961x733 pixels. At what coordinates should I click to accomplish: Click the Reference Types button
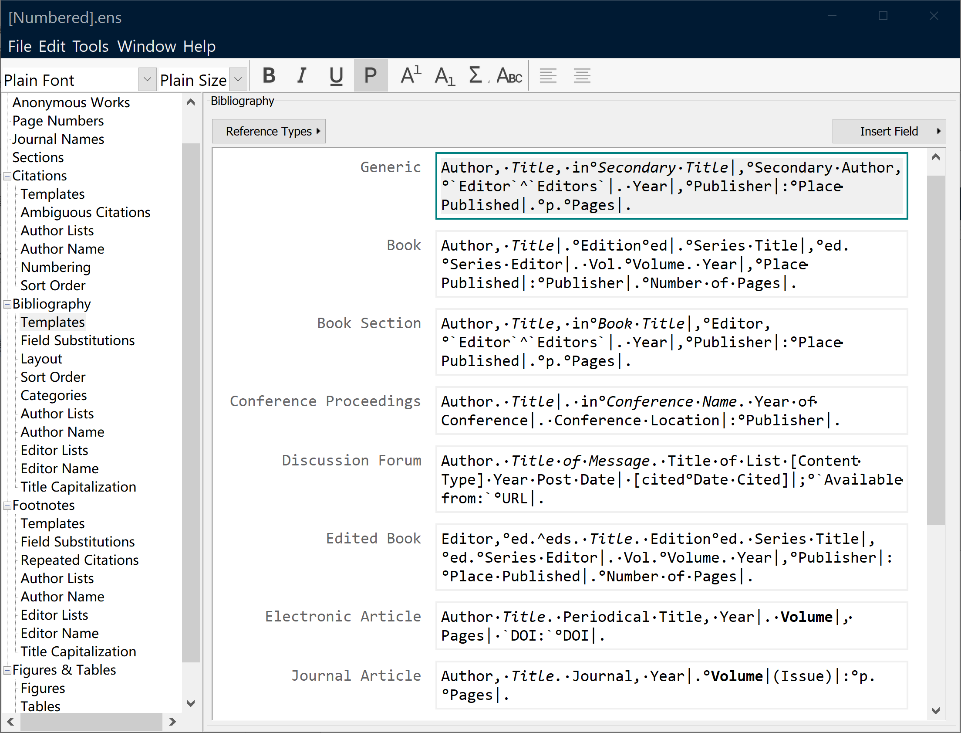pyautogui.click(x=269, y=131)
